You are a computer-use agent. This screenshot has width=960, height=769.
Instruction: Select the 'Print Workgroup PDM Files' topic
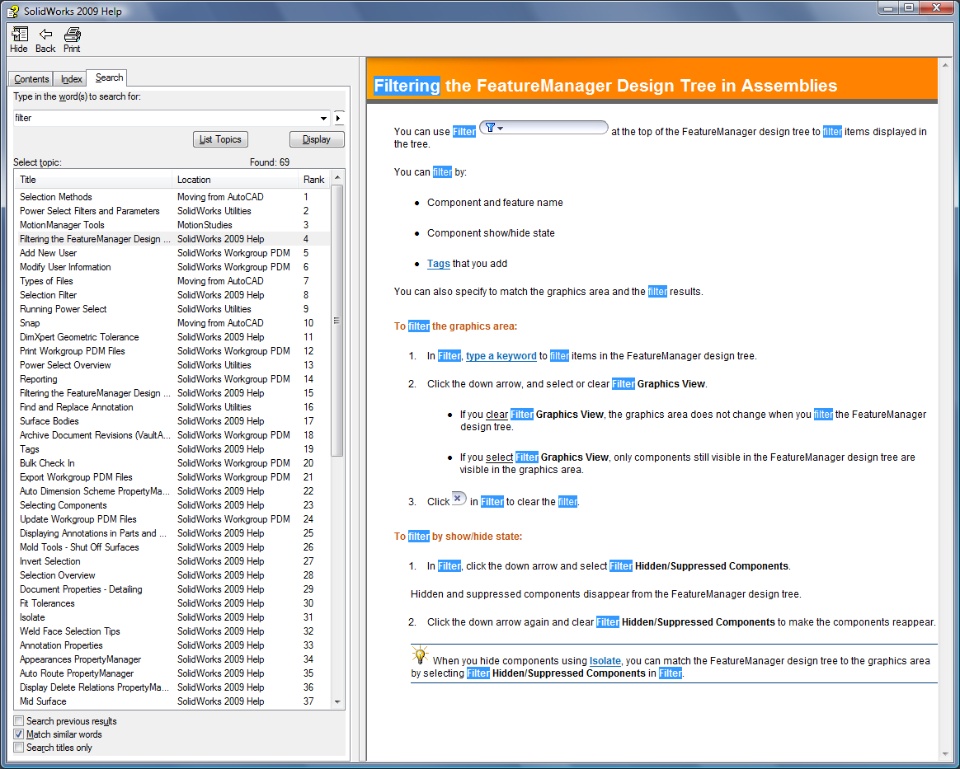pos(172,351)
